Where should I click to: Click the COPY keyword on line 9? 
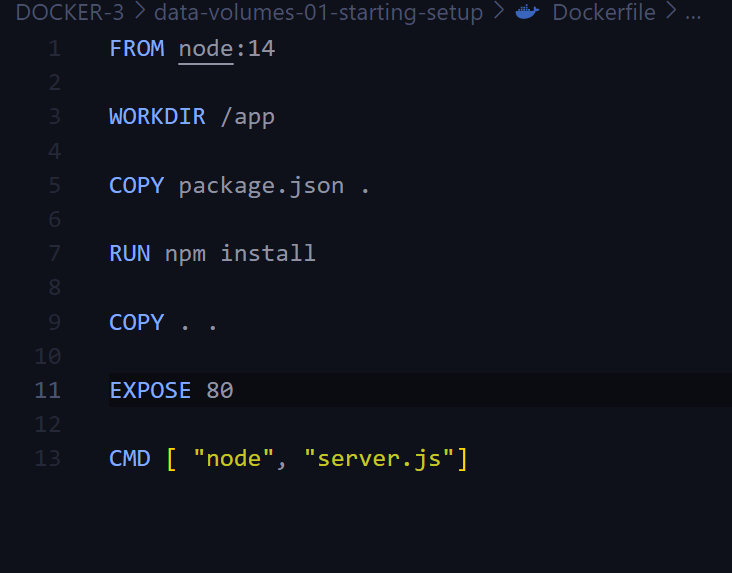(x=137, y=322)
